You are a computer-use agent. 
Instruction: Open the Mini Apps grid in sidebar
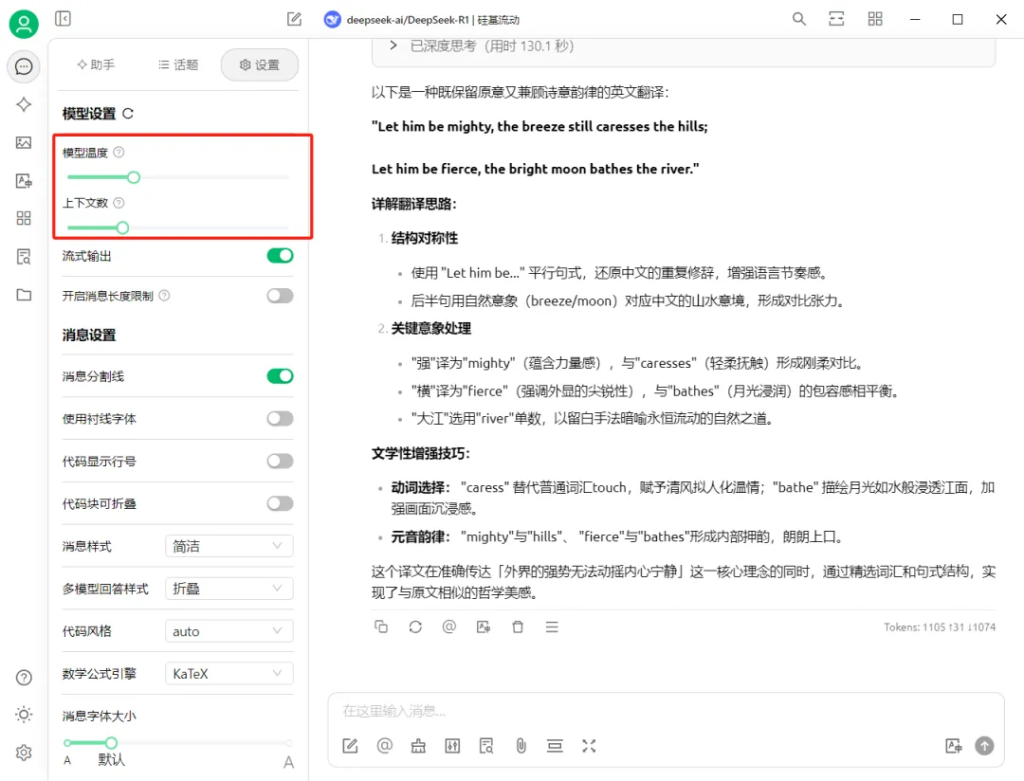pos(23,216)
